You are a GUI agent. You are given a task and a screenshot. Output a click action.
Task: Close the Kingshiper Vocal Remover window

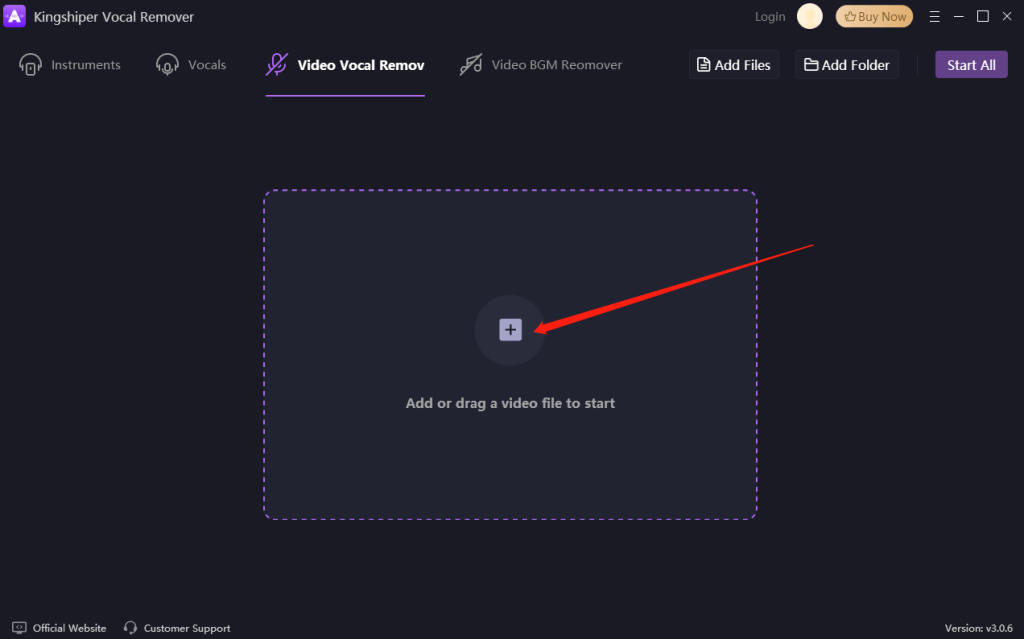pos(1007,16)
